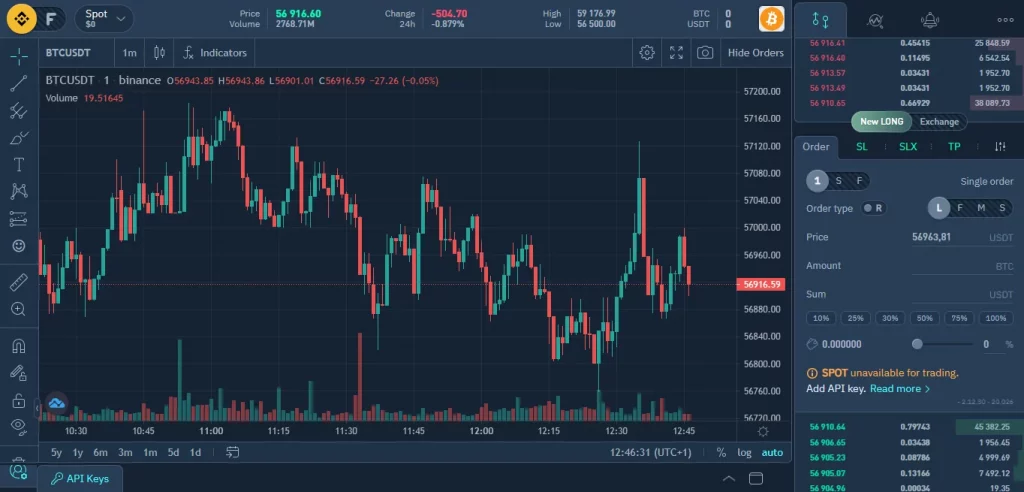
Task: Click the 25% amount button
Action: click(x=856, y=318)
